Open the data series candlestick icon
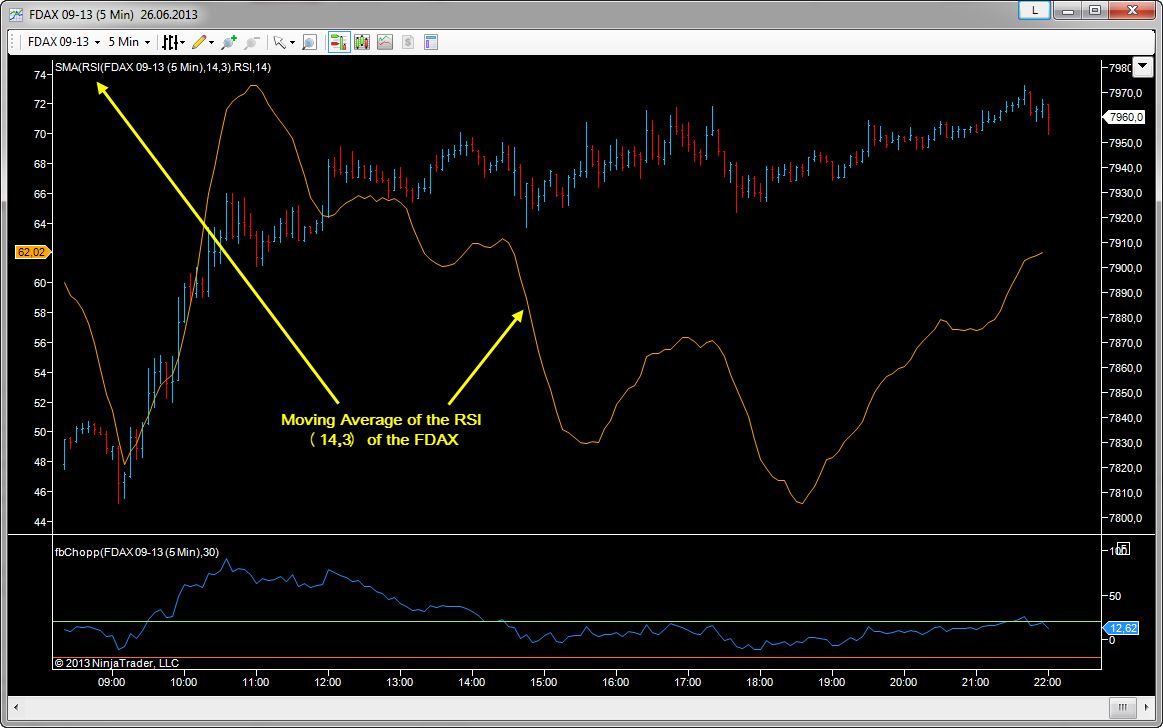 [x=362, y=42]
